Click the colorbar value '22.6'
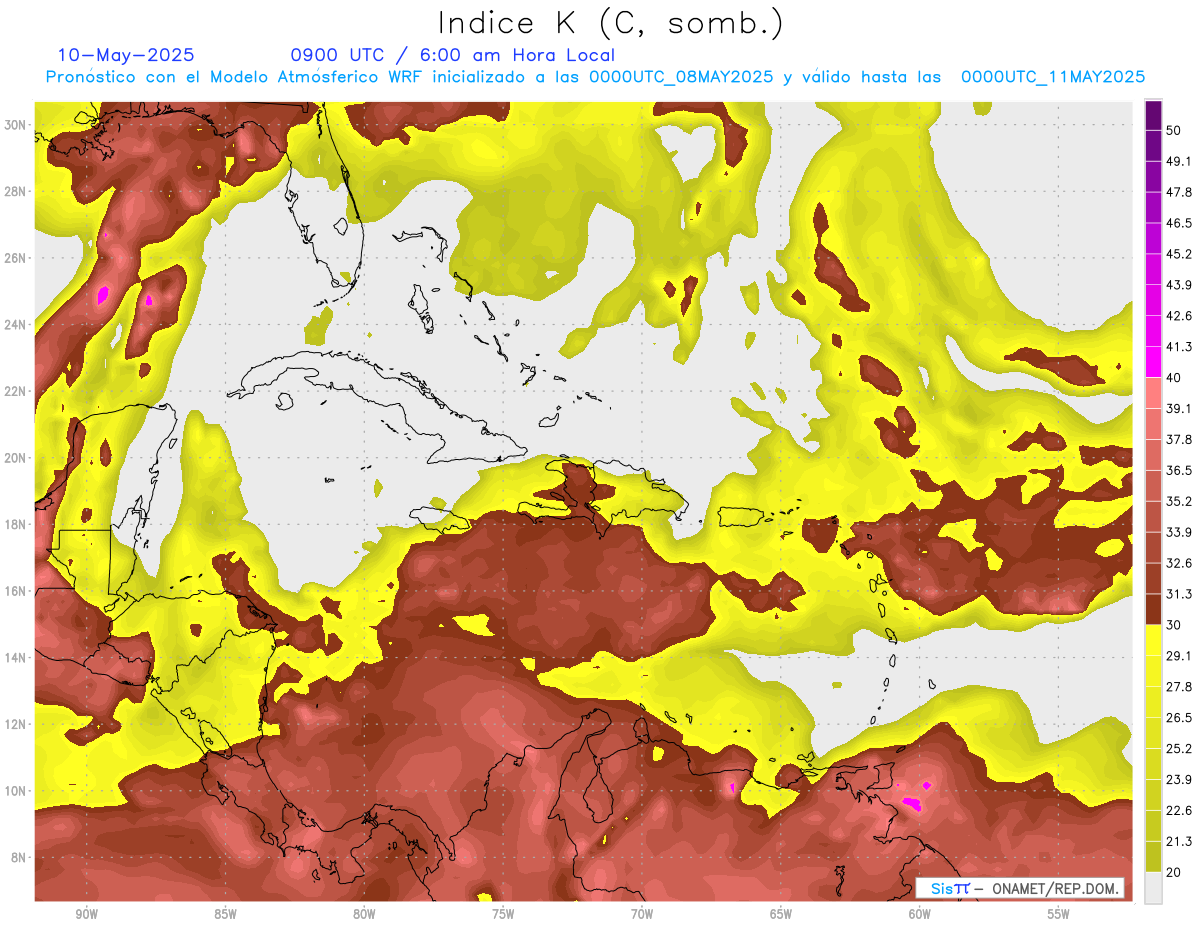The image size is (1200, 927). pos(1178,811)
